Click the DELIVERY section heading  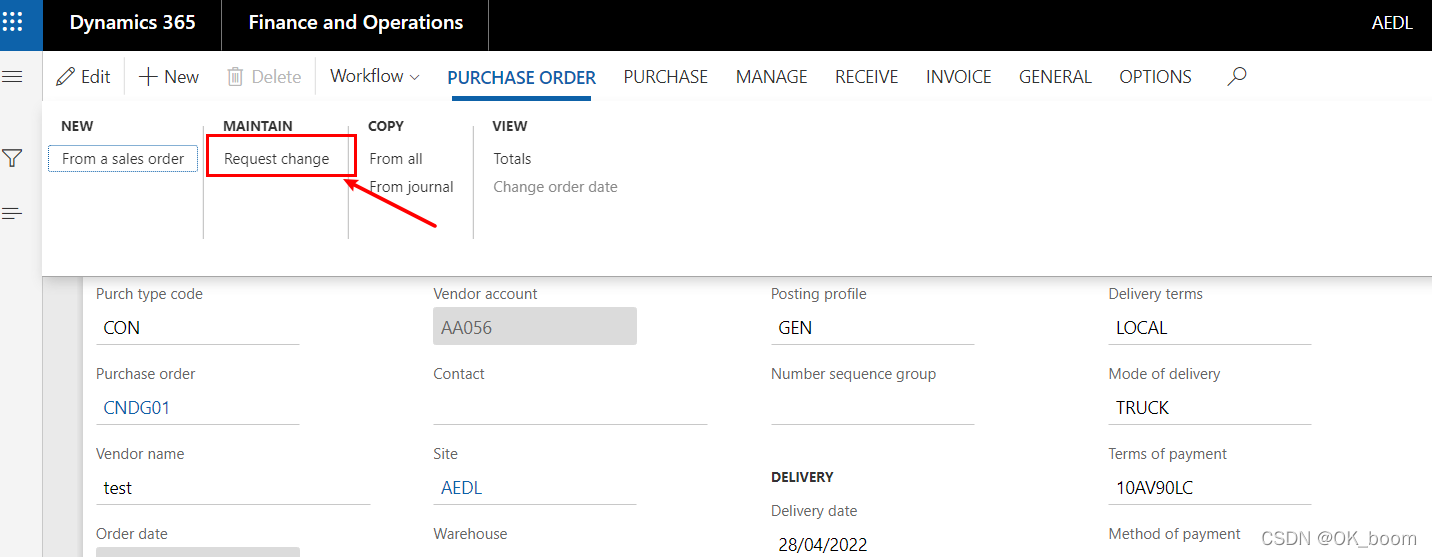click(802, 477)
